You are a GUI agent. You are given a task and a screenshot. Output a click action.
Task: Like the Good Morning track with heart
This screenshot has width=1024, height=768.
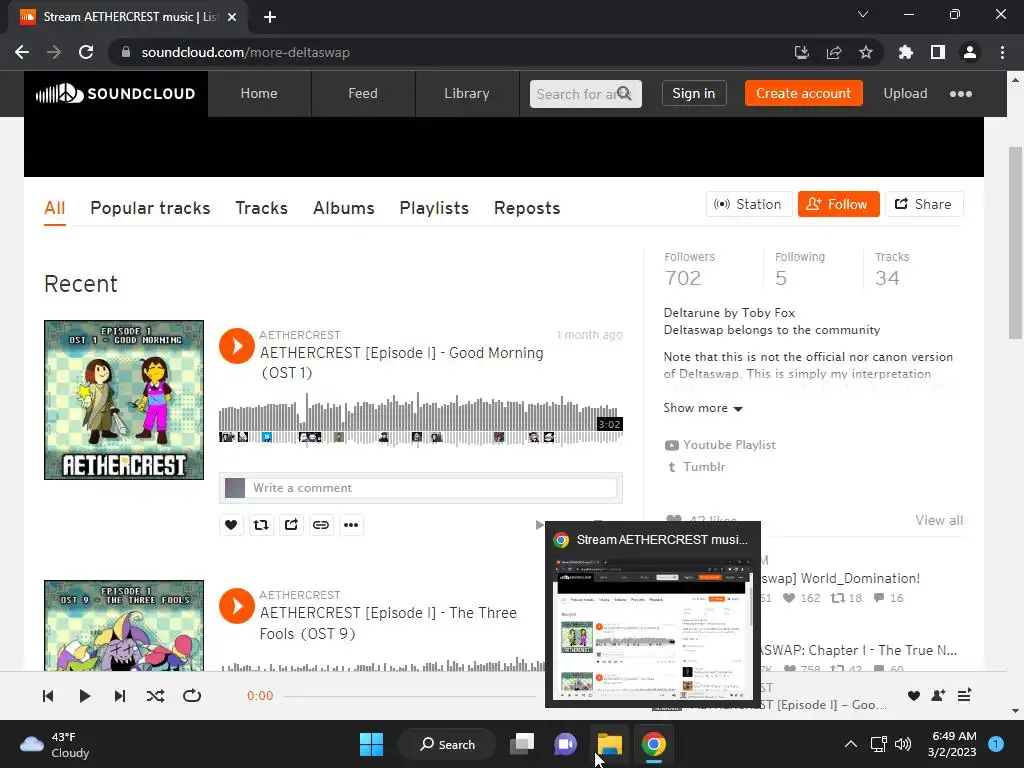tap(231, 524)
